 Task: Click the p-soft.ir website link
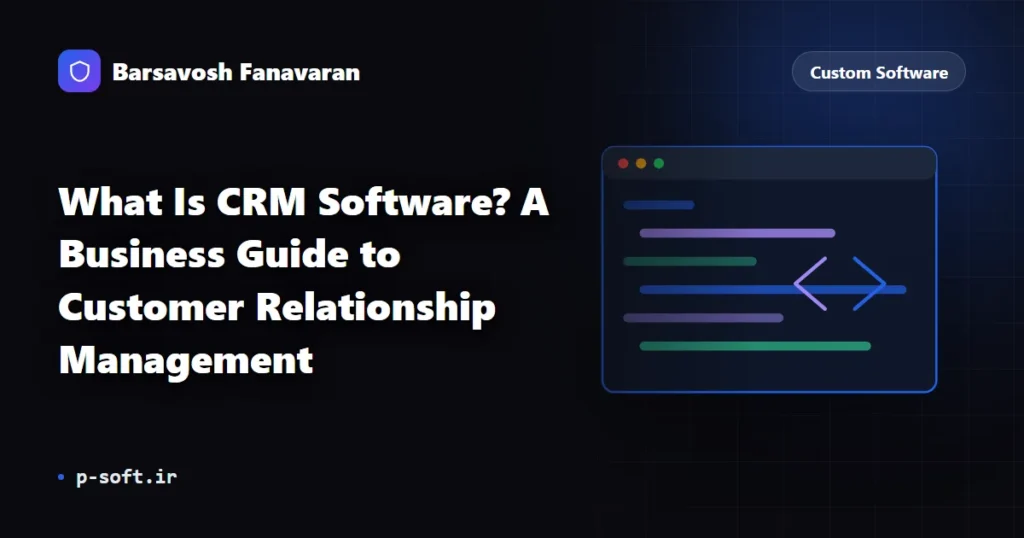126,477
